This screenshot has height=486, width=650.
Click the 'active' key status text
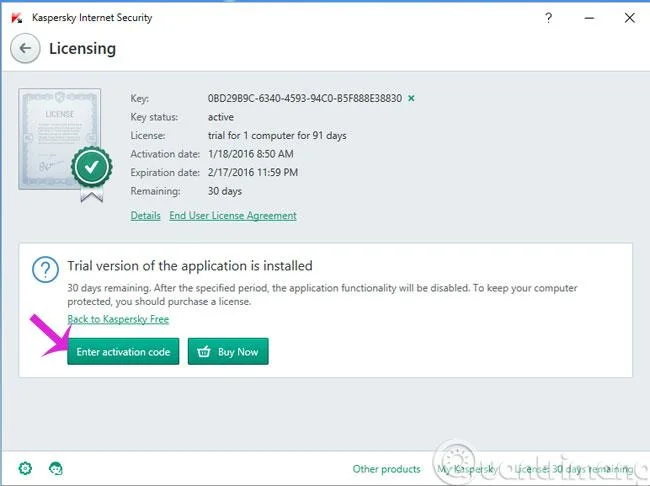click(x=221, y=117)
